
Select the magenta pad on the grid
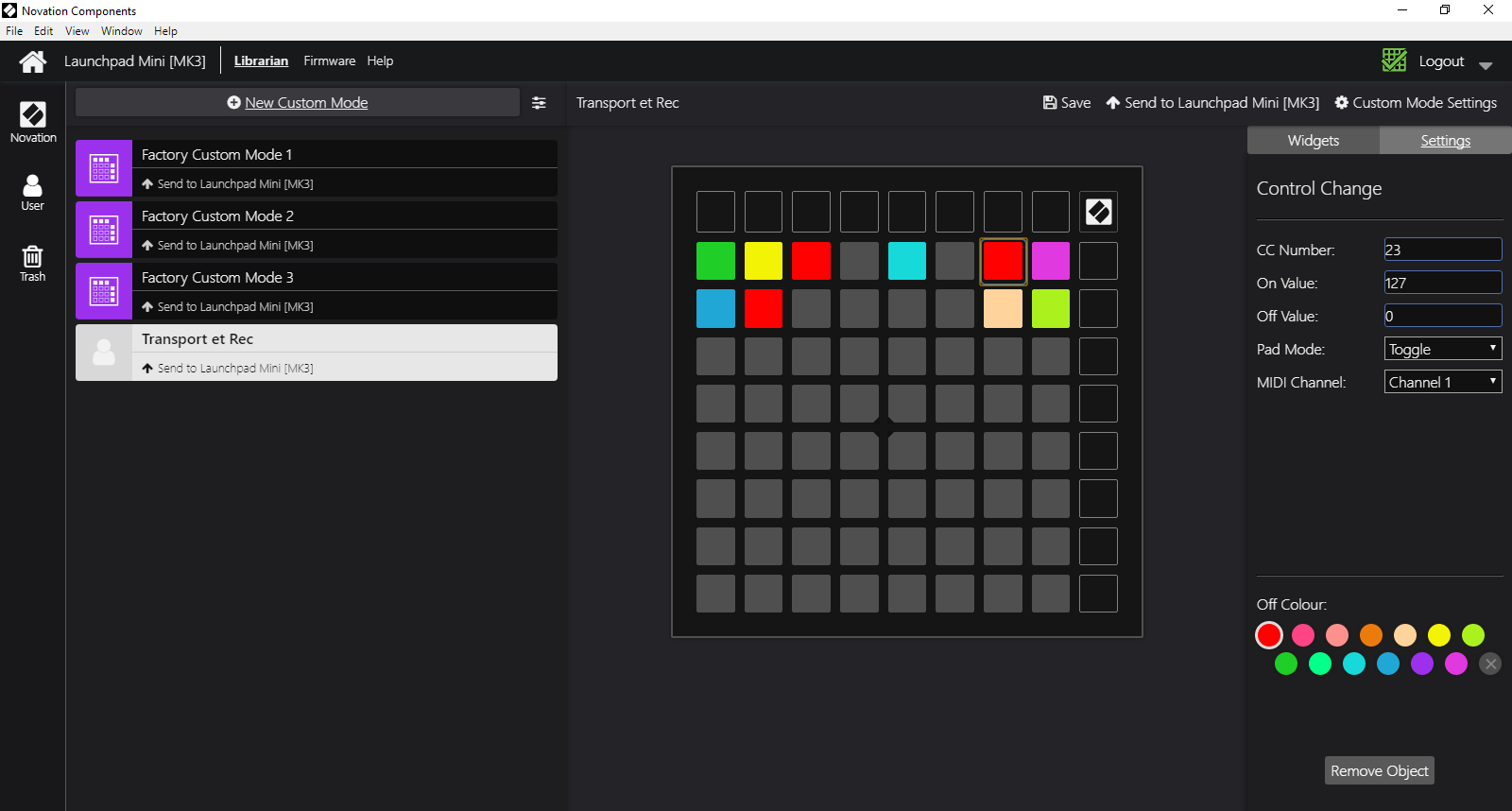point(1051,261)
